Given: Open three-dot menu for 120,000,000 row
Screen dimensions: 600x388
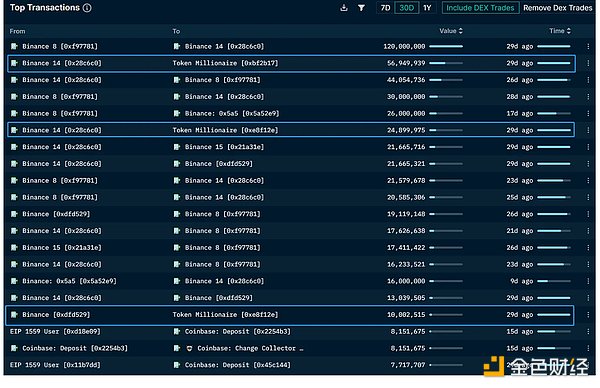Looking at the screenshot, I should click(588, 46).
